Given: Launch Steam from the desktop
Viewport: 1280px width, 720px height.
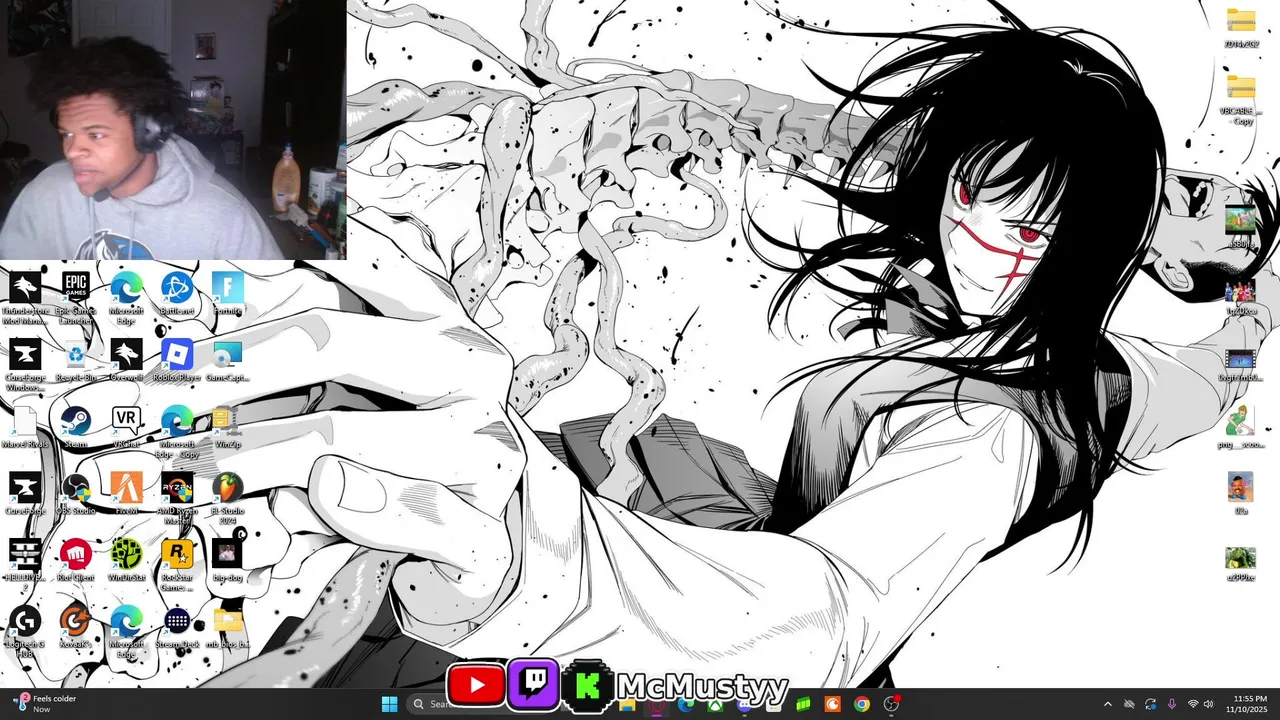Looking at the screenshot, I should point(76,427).
